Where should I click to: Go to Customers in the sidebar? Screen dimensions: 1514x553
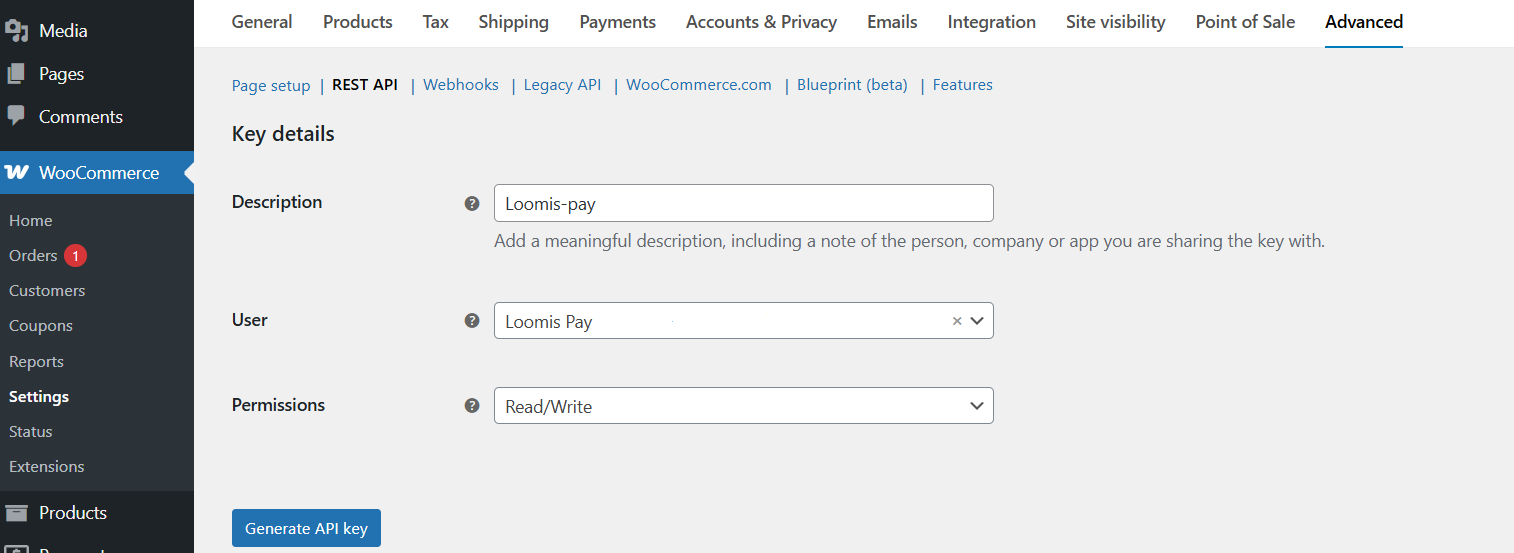[47, 291]
